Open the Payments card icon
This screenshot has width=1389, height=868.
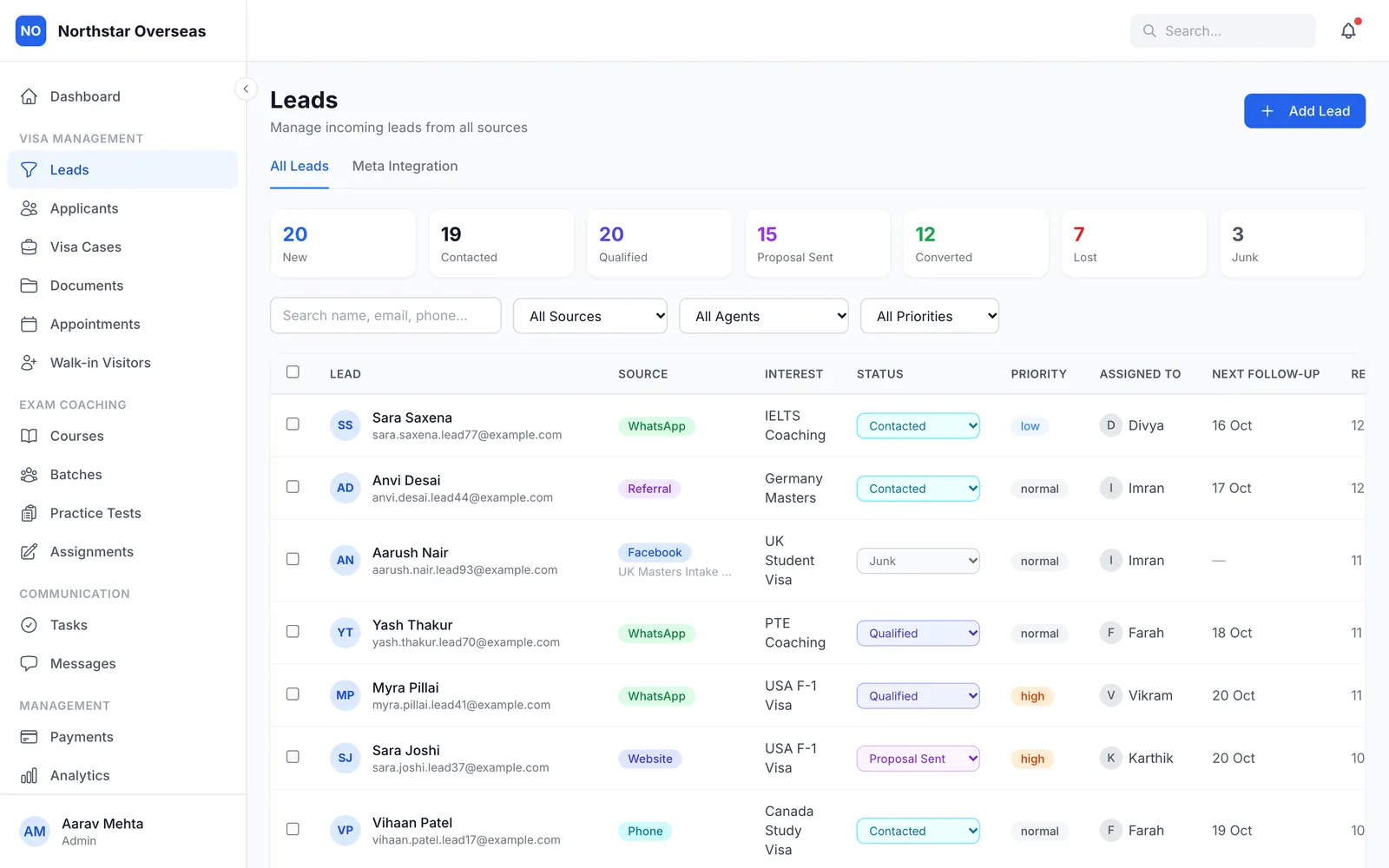pyautogui.click(x=29, y=737)
